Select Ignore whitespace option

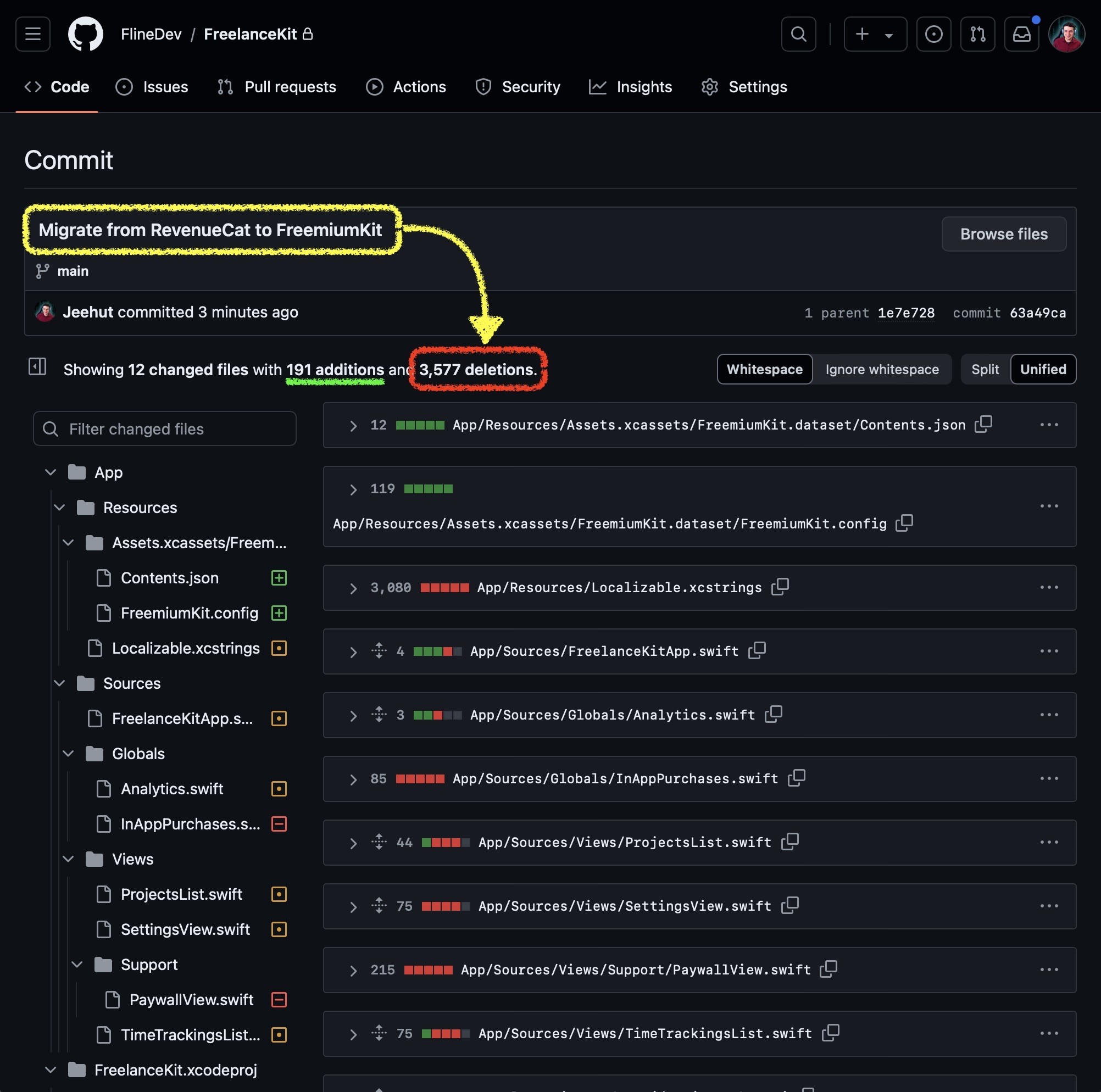tap(882, 369)
